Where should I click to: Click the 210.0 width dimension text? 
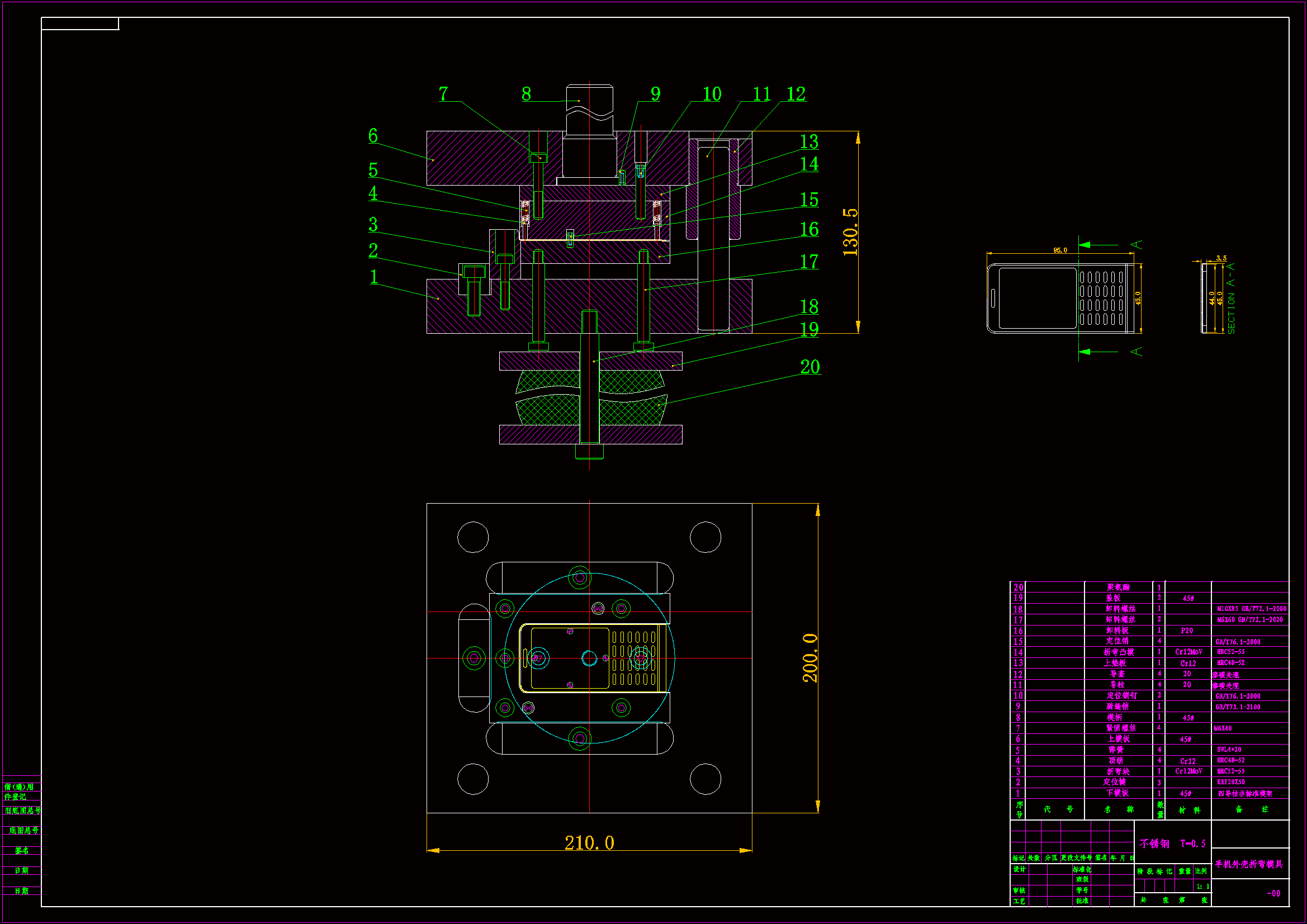[589, 843]
